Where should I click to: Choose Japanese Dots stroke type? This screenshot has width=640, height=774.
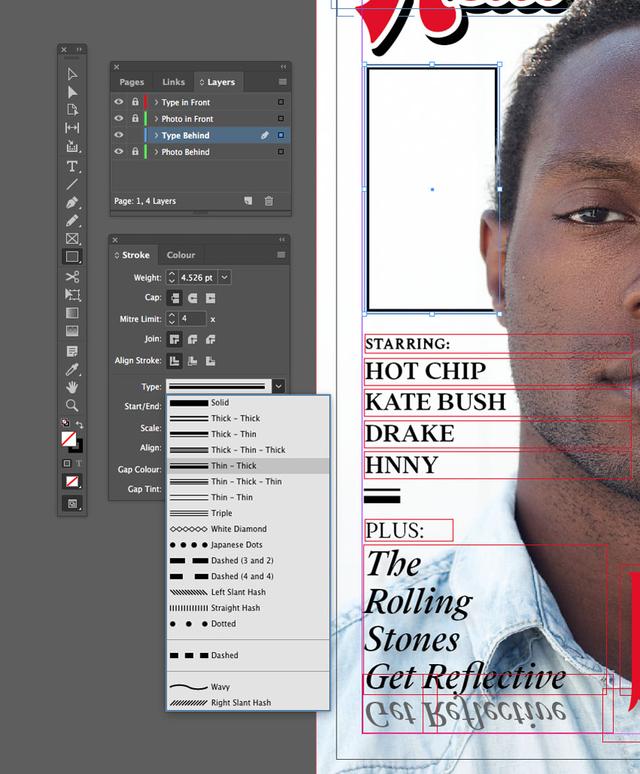(248, 545)
